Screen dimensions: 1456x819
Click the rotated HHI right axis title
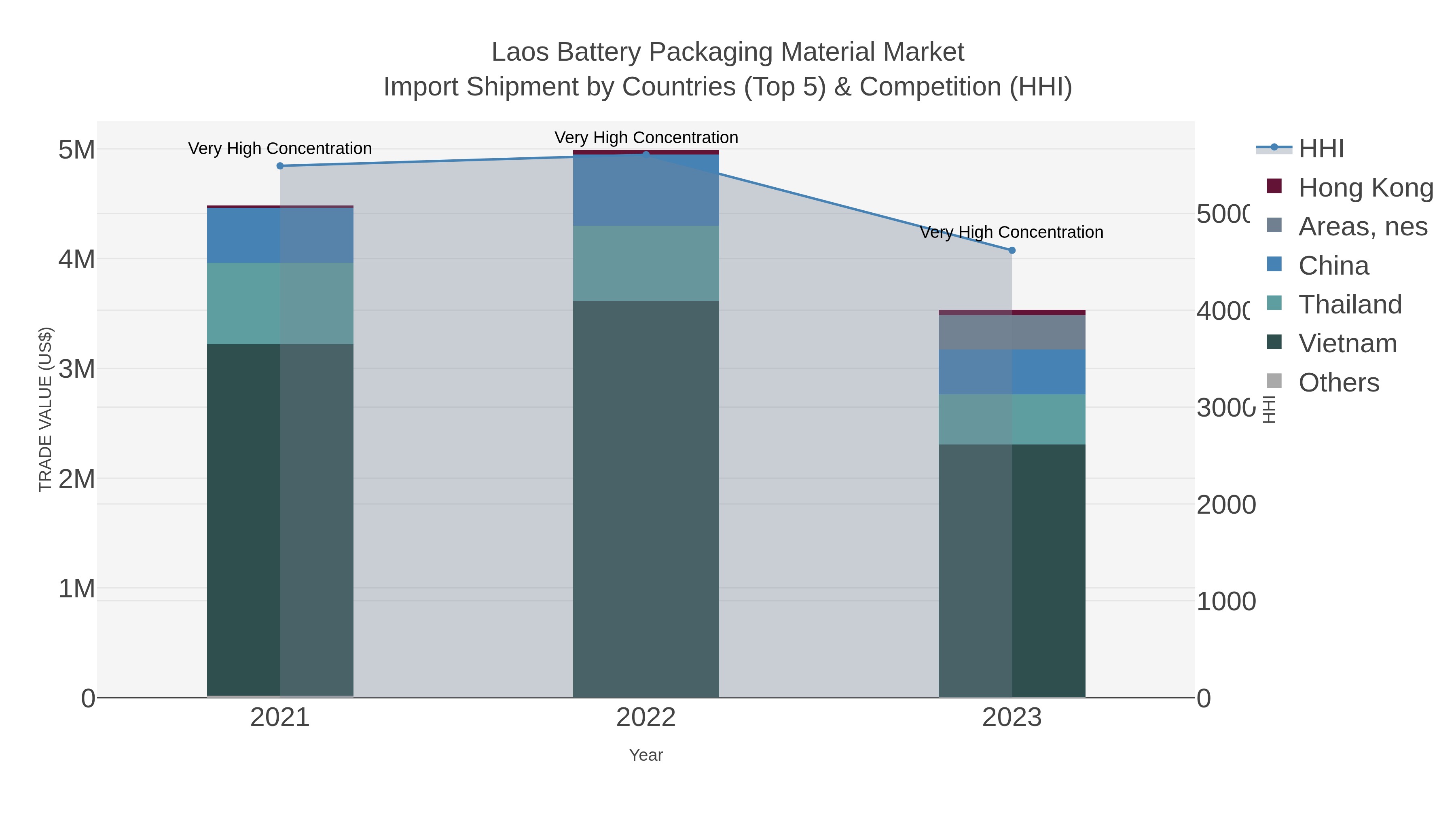click(x=1269, y=409)
